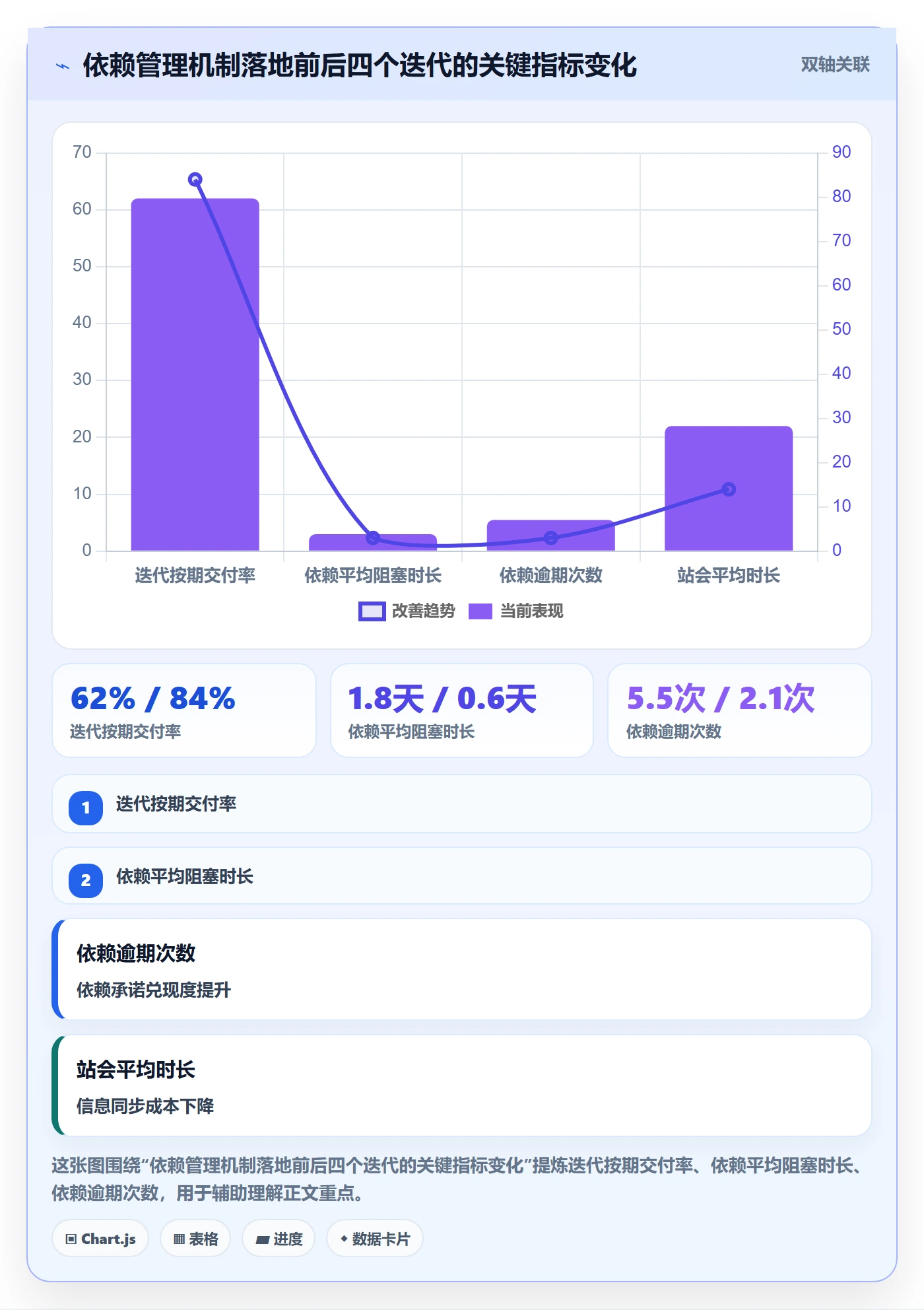Click the lightning icon beside the title
The width and height of the screenshot is (924, 1310).
(63, 66)
